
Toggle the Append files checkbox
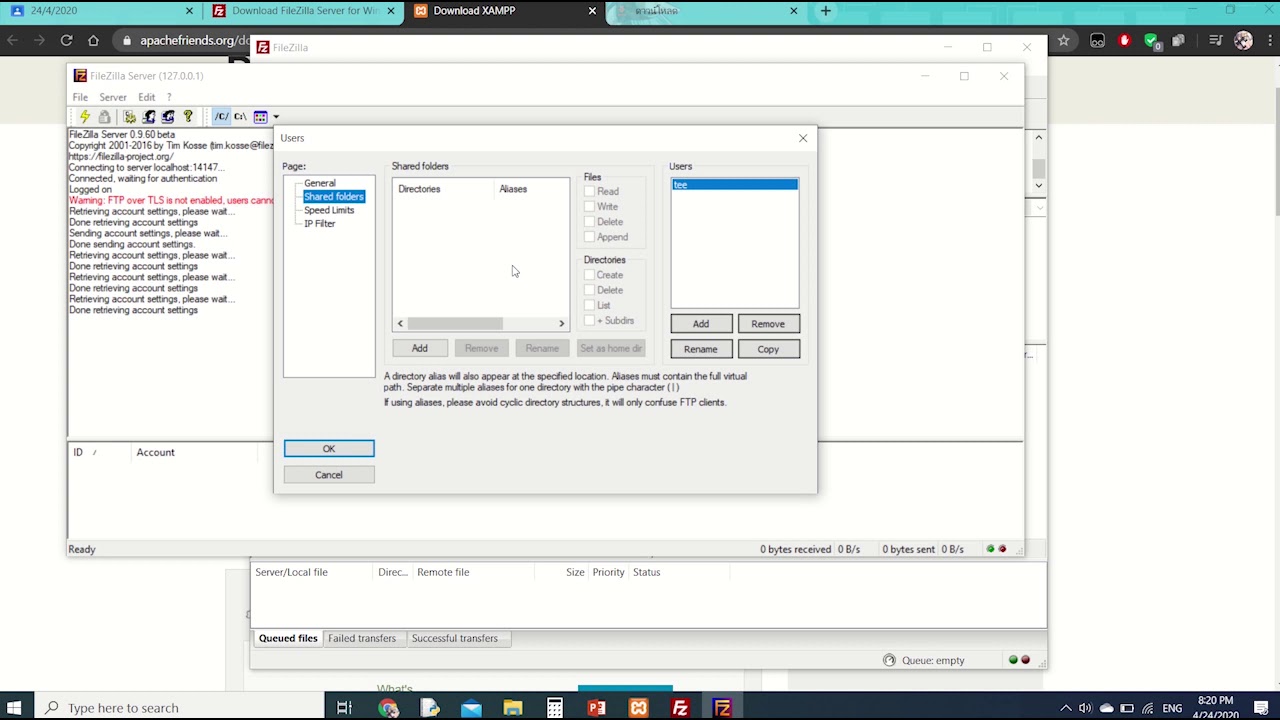(589, 237)
